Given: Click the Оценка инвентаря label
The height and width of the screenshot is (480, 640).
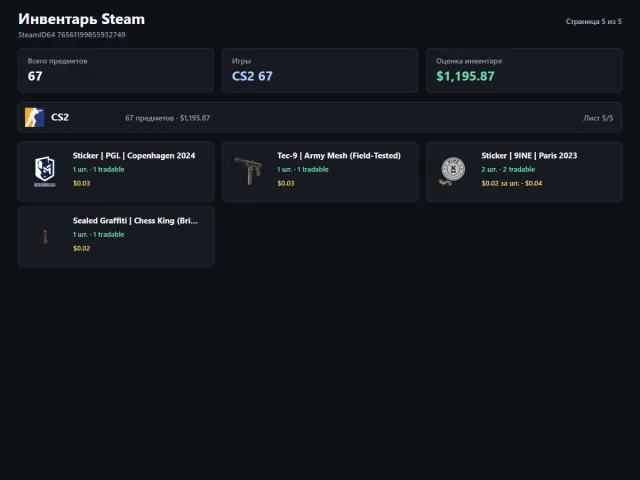Looking at the screenshot, I should 469,61.
